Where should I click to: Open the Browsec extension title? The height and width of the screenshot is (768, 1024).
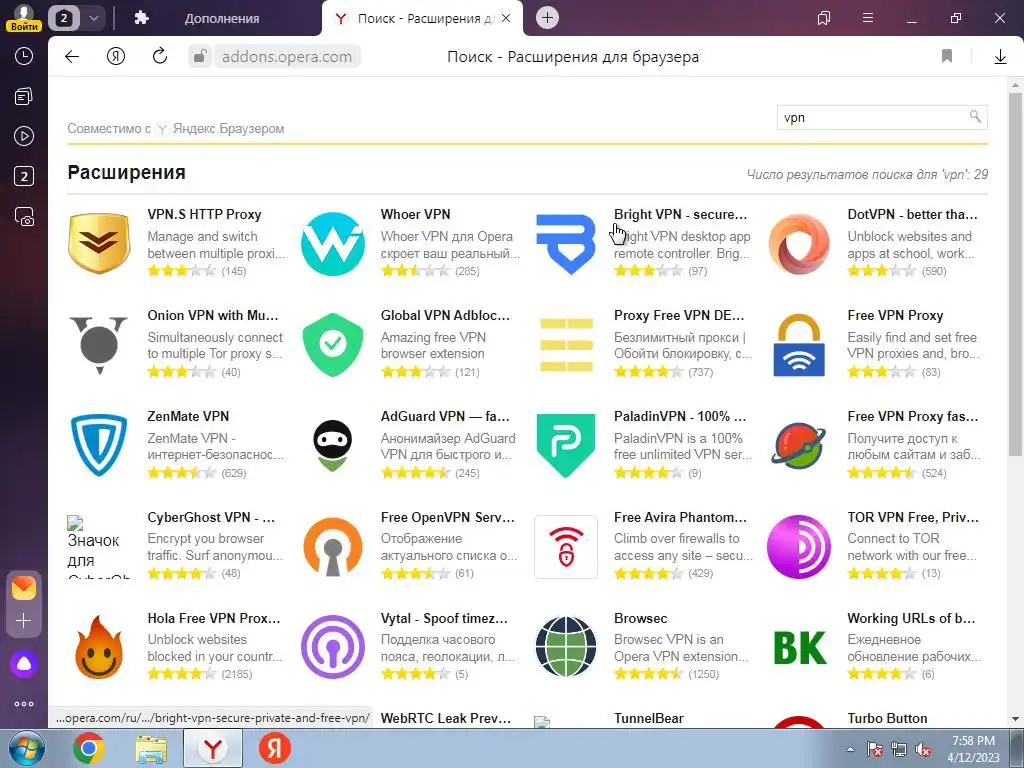click(x=641, y=618)
